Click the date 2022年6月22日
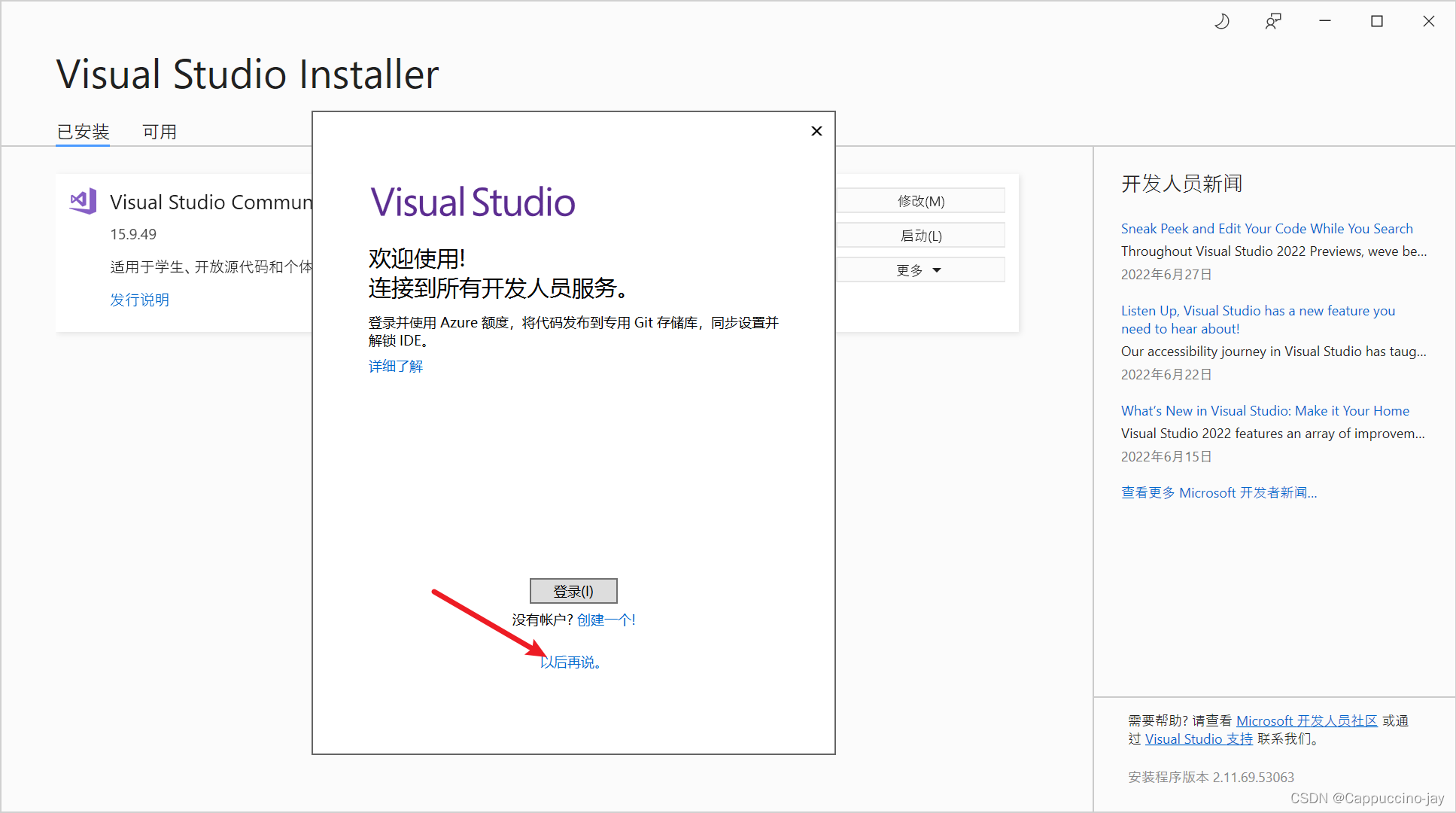The width and height of the screenshot is (1456, 813). point(1166,375)
